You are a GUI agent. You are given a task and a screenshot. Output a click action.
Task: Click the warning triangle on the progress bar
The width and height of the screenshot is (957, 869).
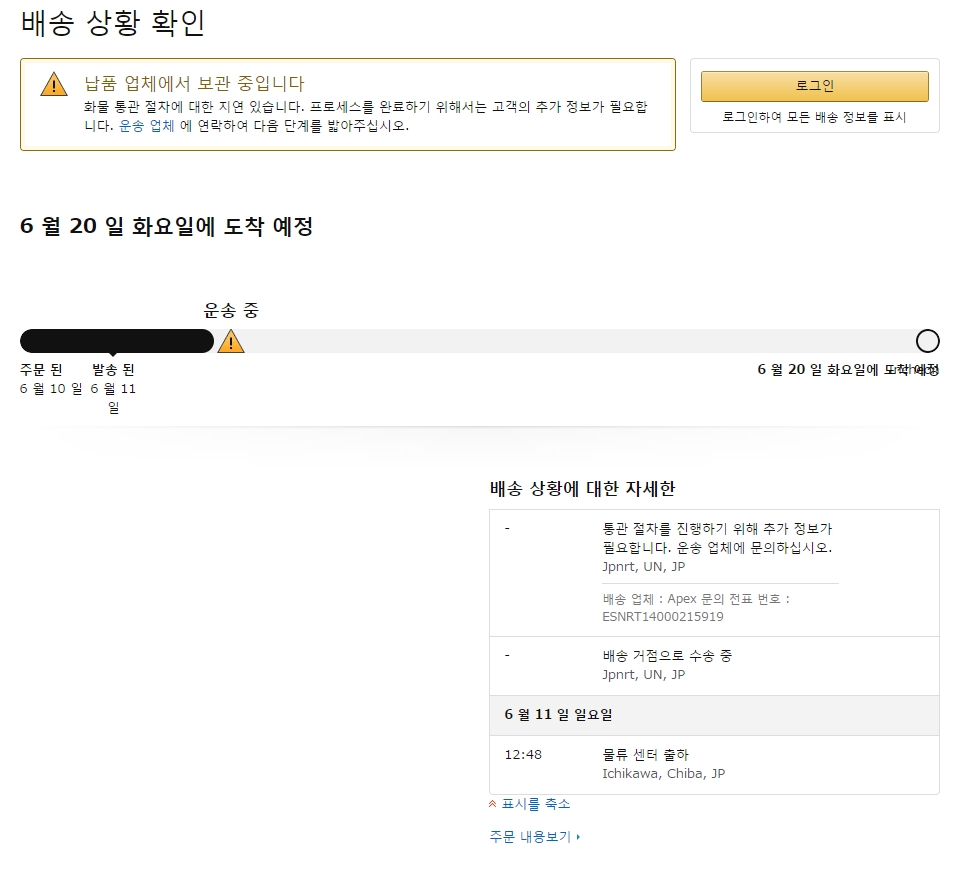coord(231,342)
